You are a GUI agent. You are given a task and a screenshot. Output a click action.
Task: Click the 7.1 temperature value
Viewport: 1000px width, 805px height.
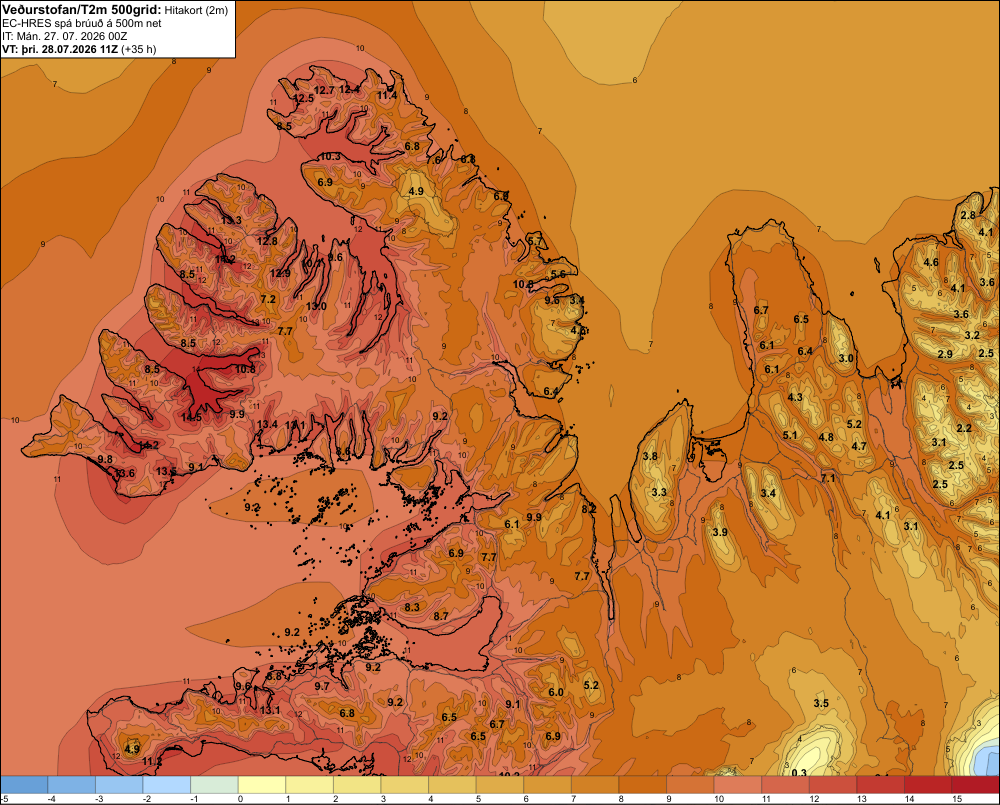(828, 478)
